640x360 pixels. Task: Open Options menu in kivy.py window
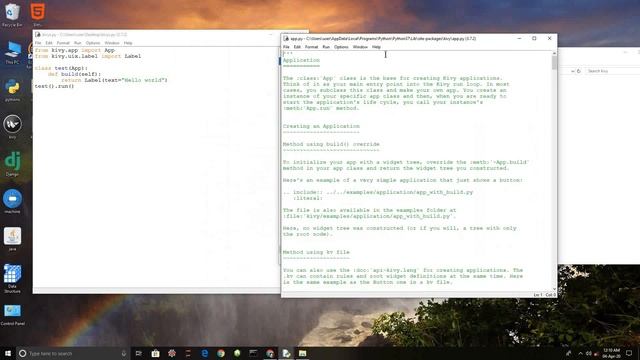(x=93, y=43)
